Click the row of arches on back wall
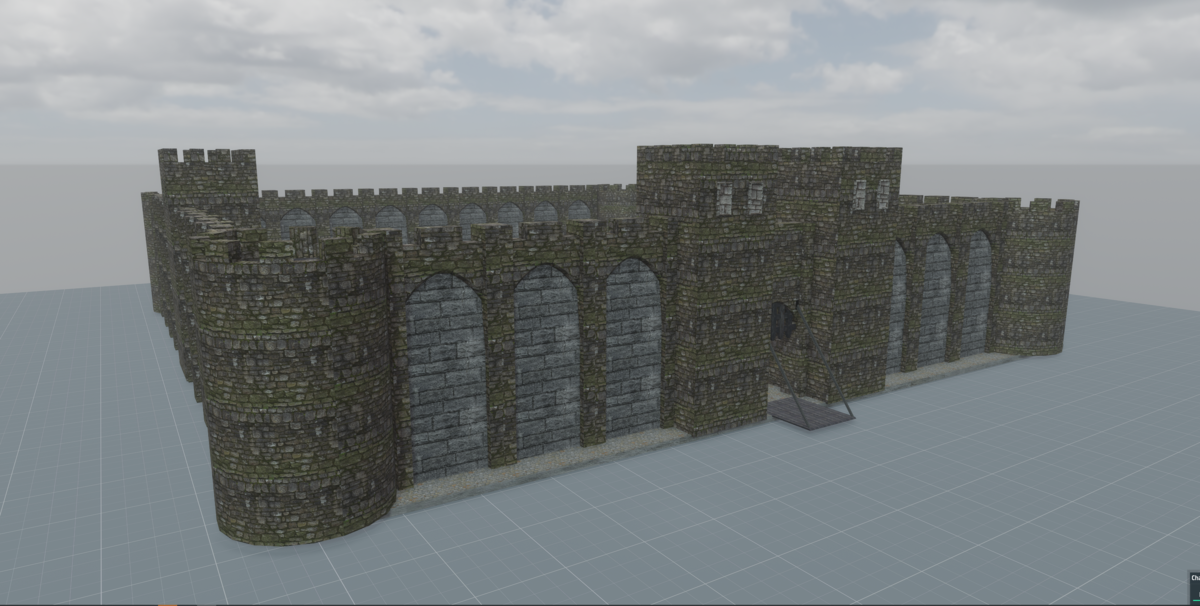Screen dimensions: 1200x606 [430, 217]
